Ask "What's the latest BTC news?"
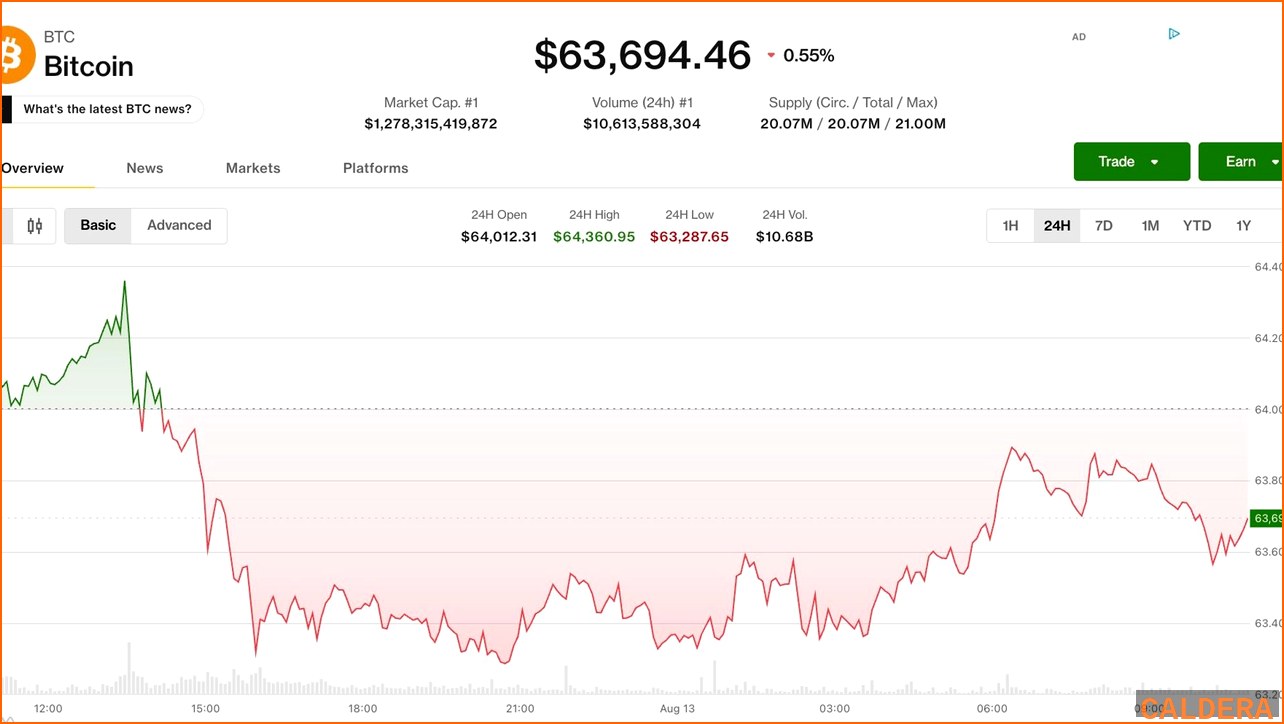The width and height of the screenshot is (1284, 724). pos(107,109)
